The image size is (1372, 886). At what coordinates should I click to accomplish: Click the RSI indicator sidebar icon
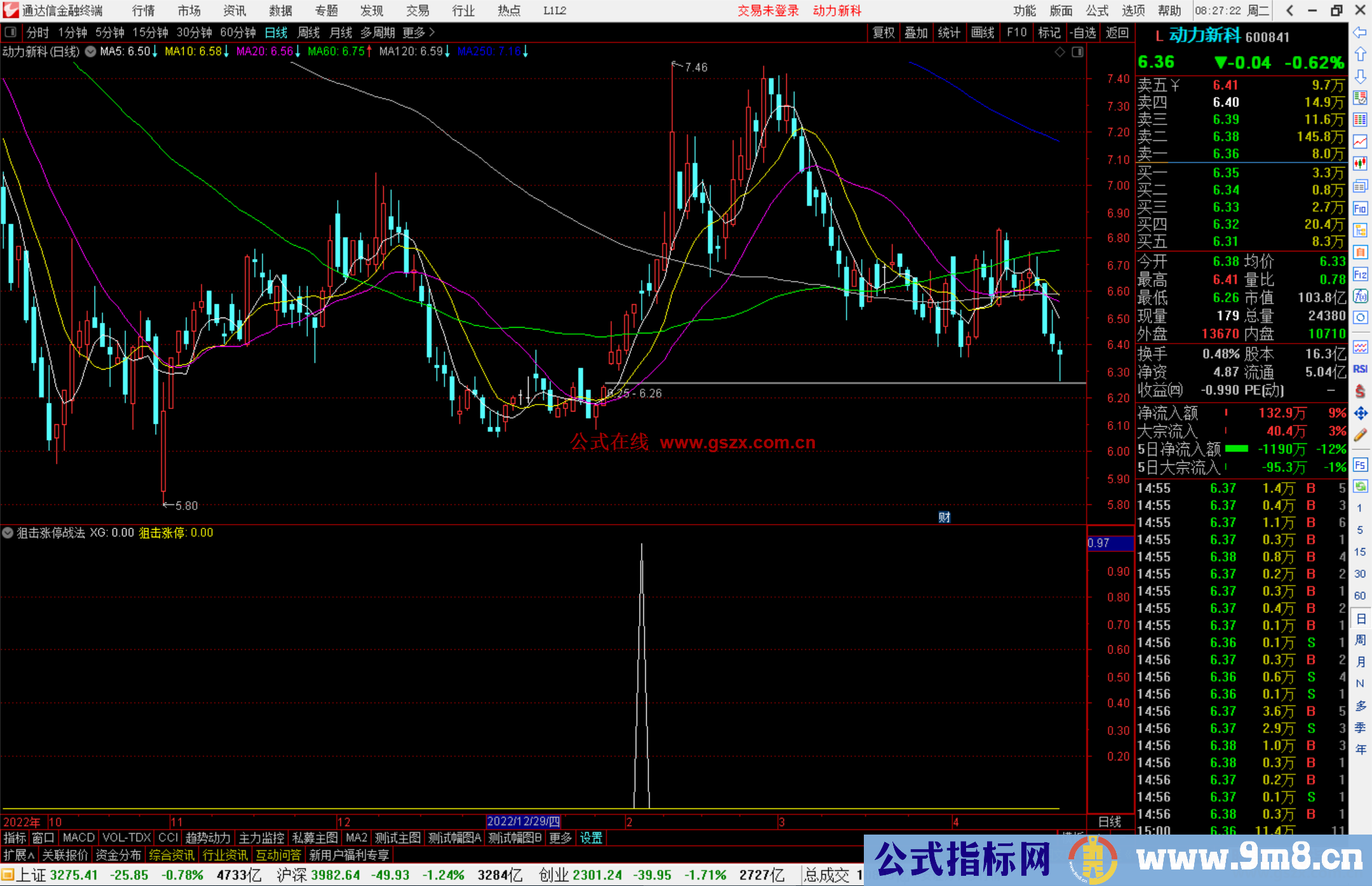point(1360,369)
